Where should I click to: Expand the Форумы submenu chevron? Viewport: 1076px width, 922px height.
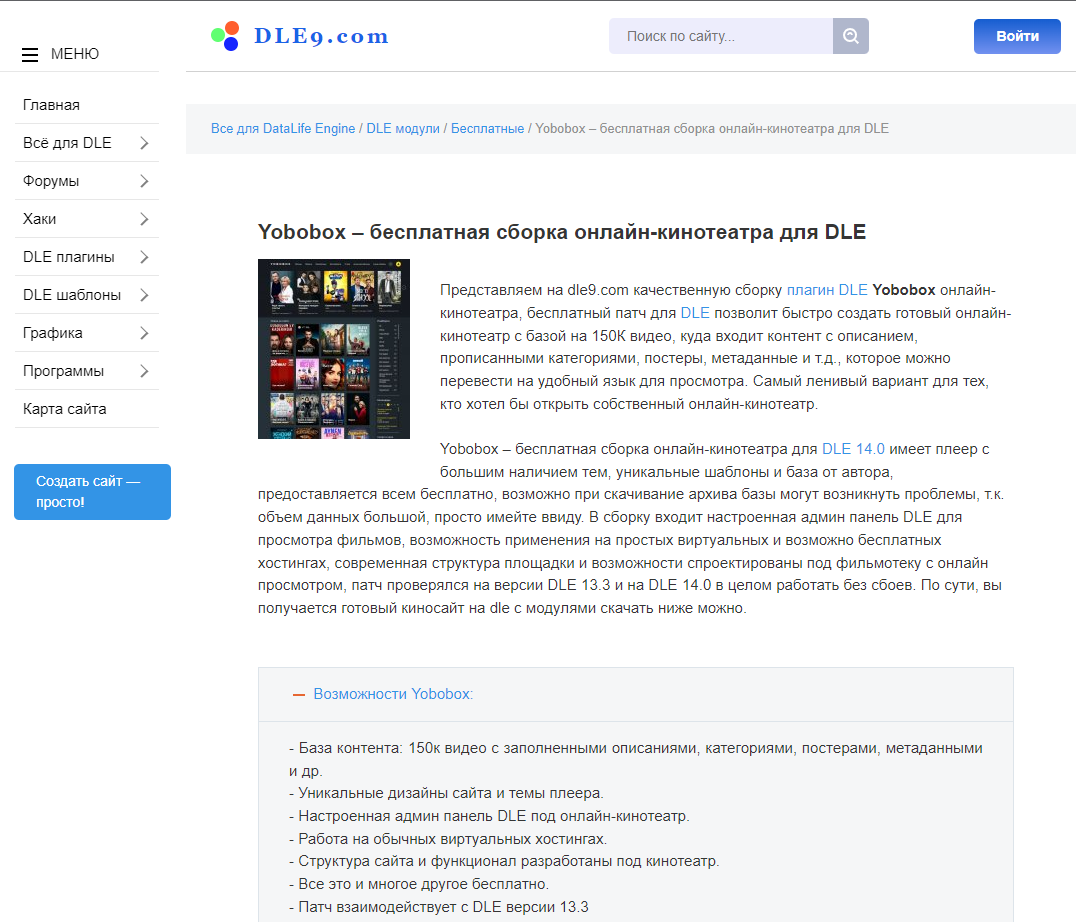coord(144,181)
